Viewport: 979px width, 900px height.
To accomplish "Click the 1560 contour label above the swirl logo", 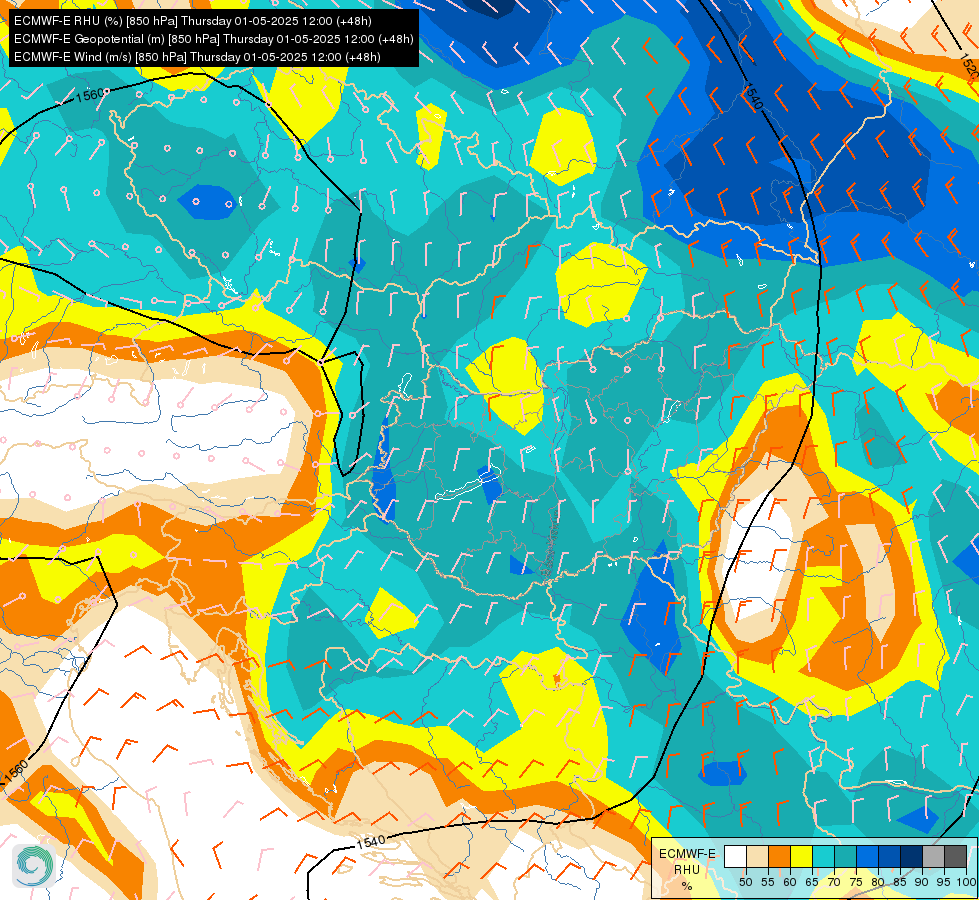I will click(16, 771).
